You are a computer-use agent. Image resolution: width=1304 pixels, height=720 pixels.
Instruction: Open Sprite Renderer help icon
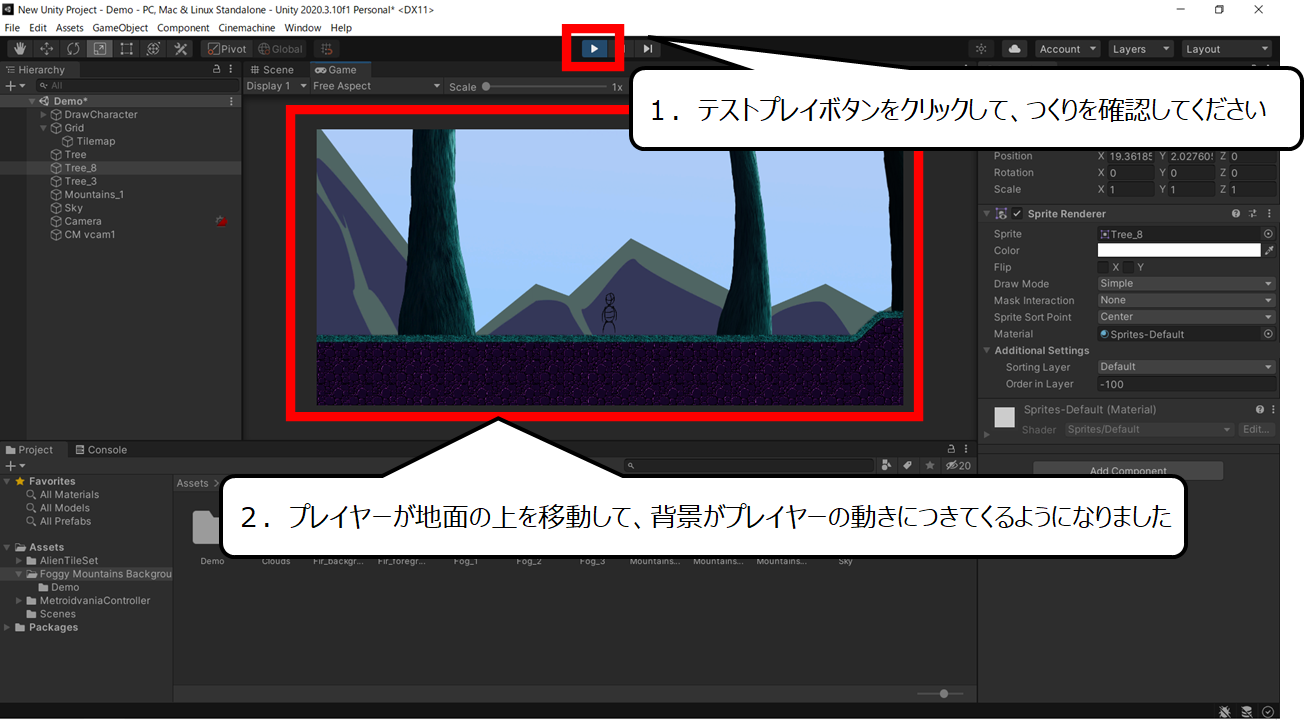(x=1236, y=213)
